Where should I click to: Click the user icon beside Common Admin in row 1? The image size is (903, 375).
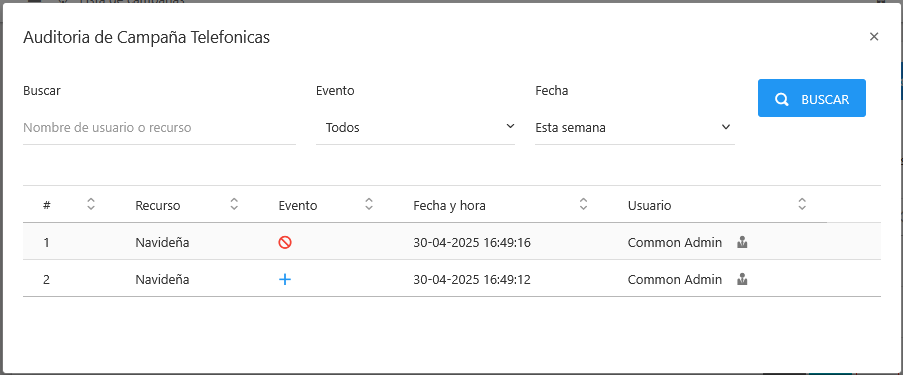742,243
